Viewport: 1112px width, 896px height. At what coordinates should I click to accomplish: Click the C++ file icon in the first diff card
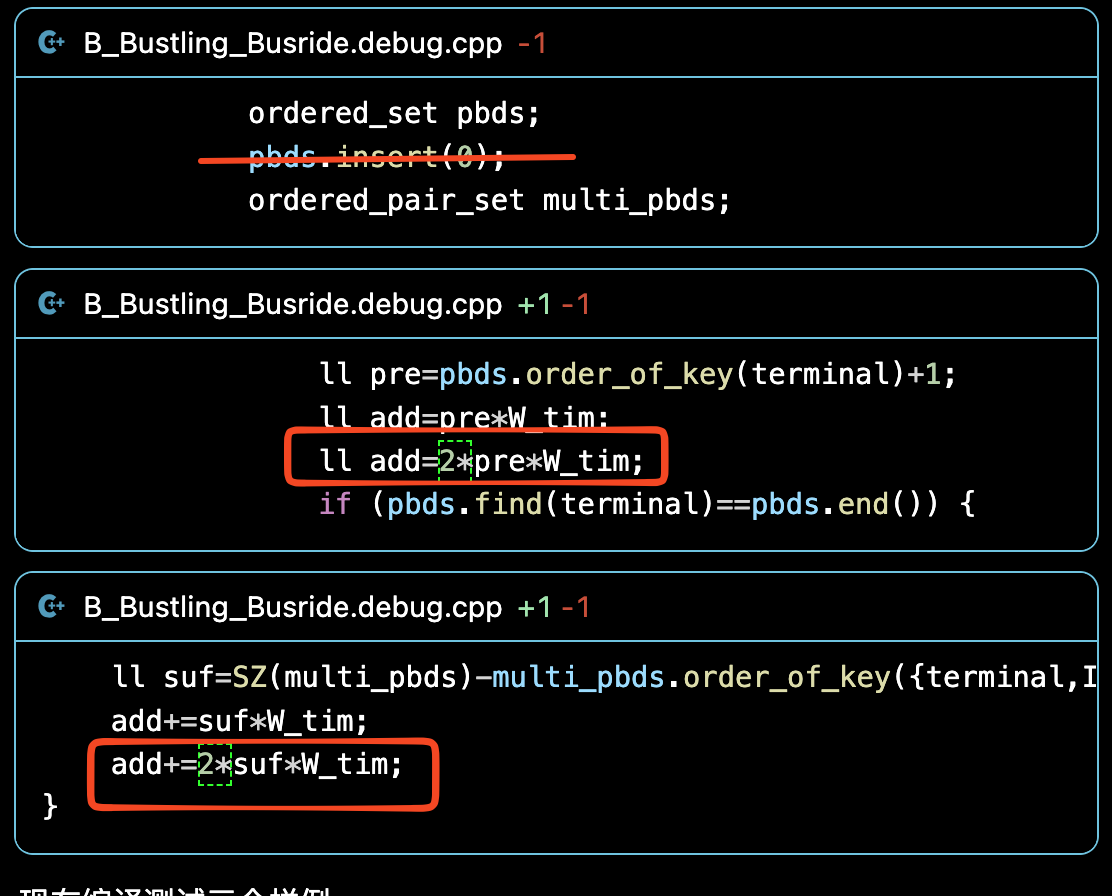51,44
